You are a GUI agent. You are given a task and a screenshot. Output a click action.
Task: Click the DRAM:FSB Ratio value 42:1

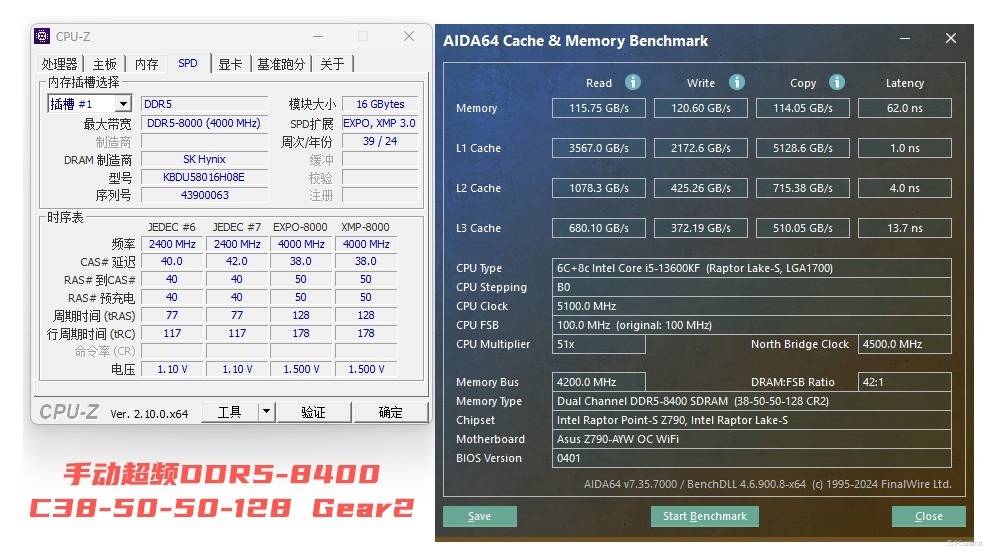tap(905, 382)
